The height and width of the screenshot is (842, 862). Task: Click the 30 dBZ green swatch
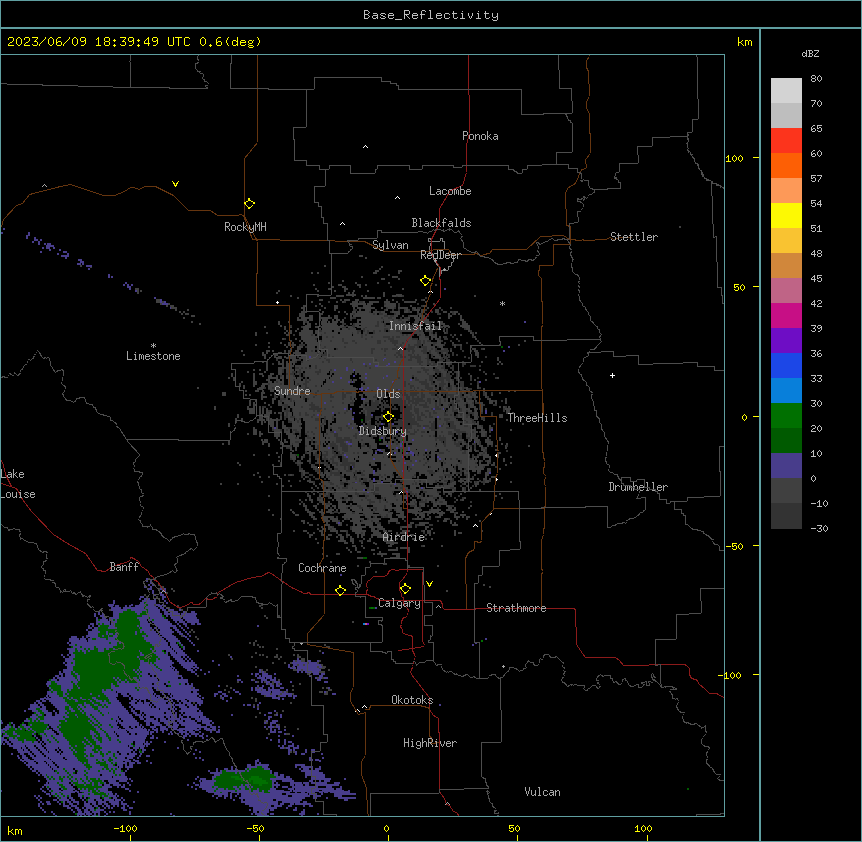point(786,416)
